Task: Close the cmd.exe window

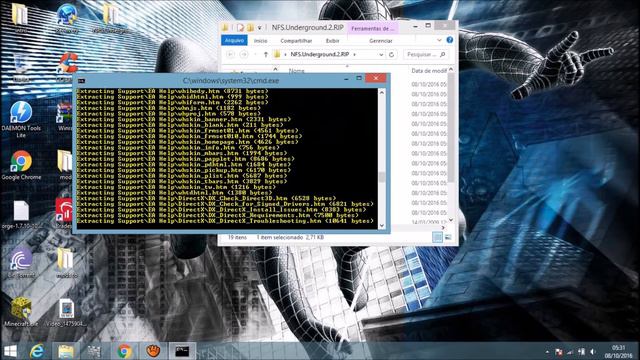Action: pyautogui.click(x=376, y=78)
